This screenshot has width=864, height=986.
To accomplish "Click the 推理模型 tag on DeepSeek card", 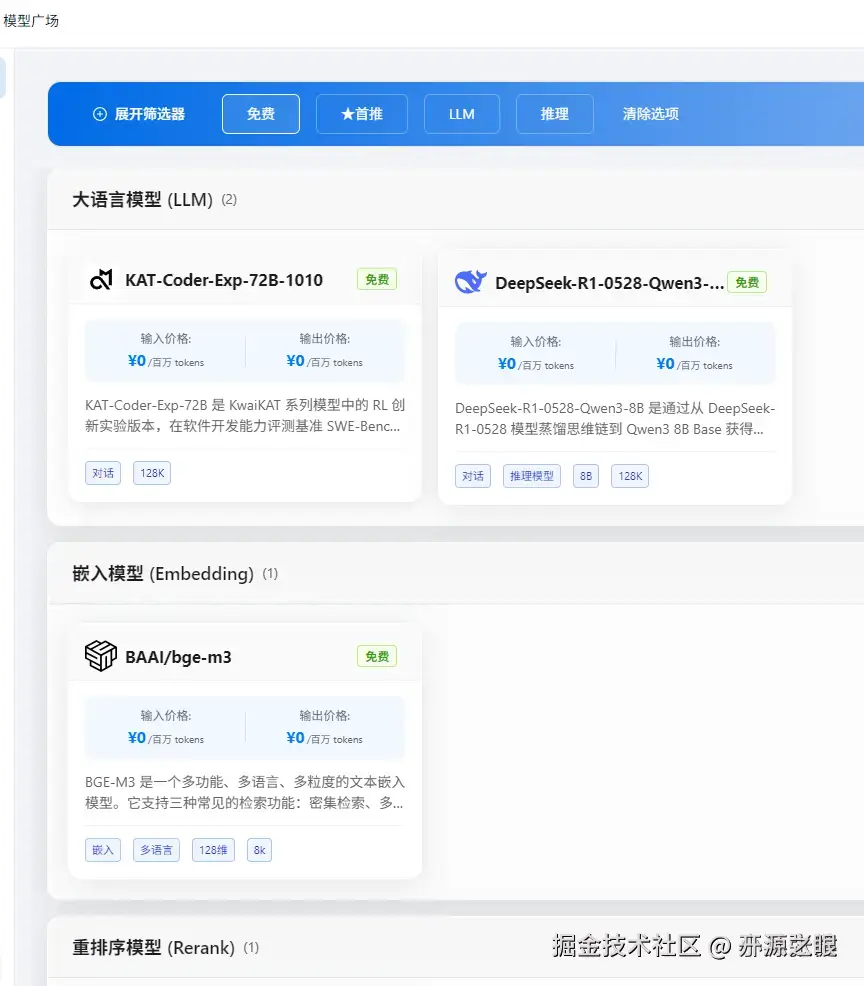I will 532,476.
